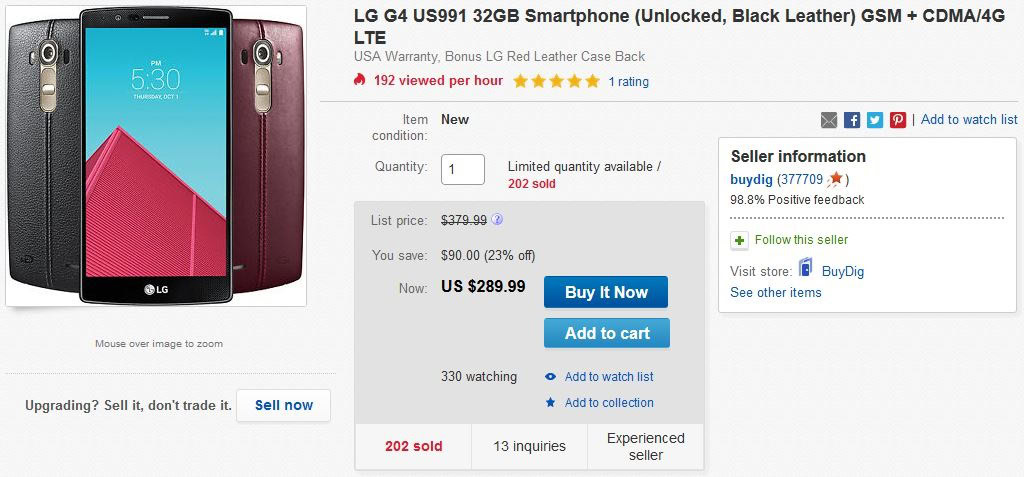
Task: Click the green follow seller plus icon
Action: tap(739, 240)
